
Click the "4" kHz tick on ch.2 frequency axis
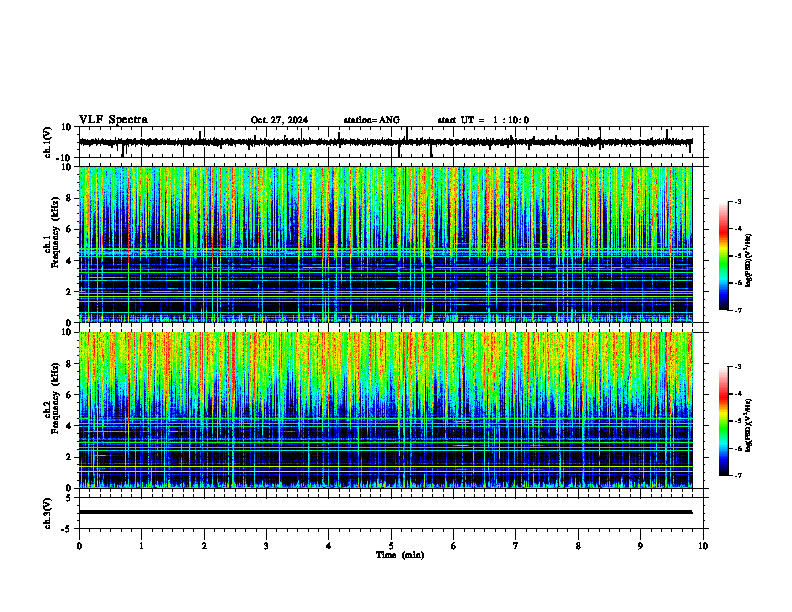(69, 426)
